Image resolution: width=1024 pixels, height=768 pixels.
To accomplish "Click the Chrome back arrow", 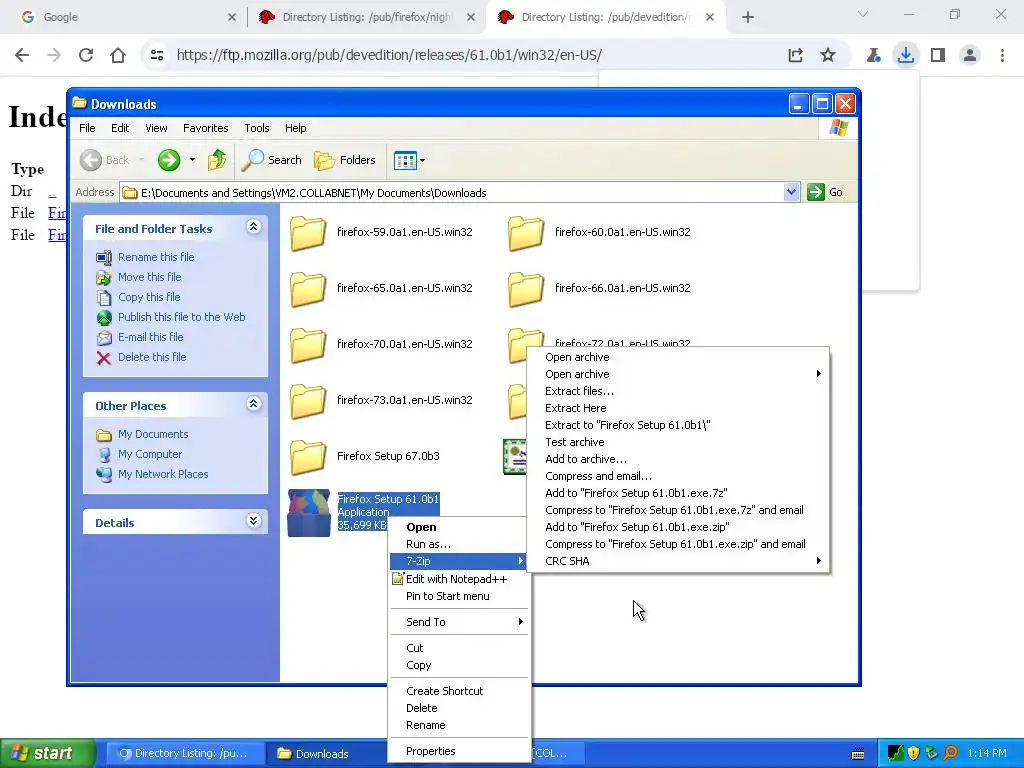I will [22, 55].
